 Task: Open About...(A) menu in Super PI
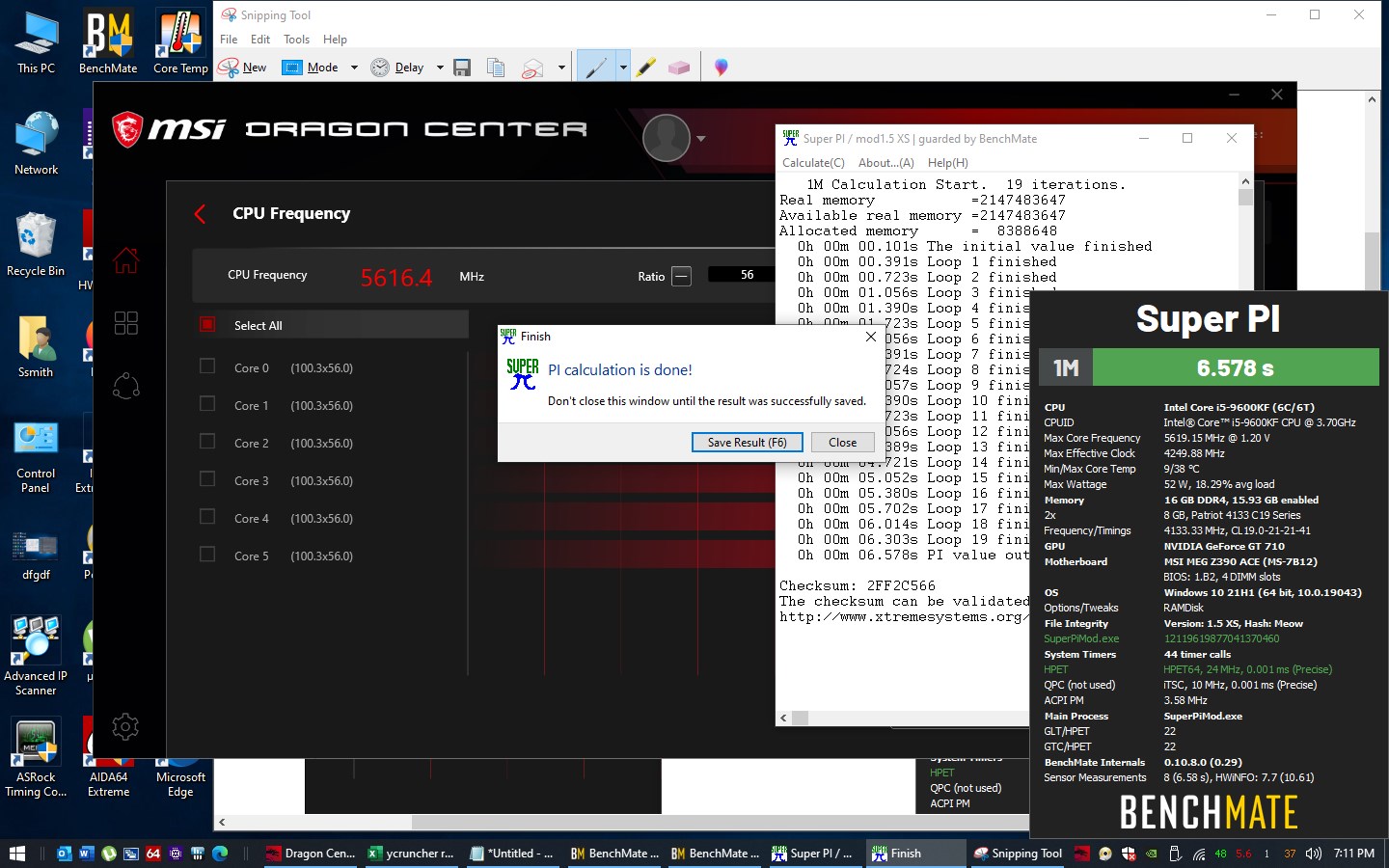885,163
